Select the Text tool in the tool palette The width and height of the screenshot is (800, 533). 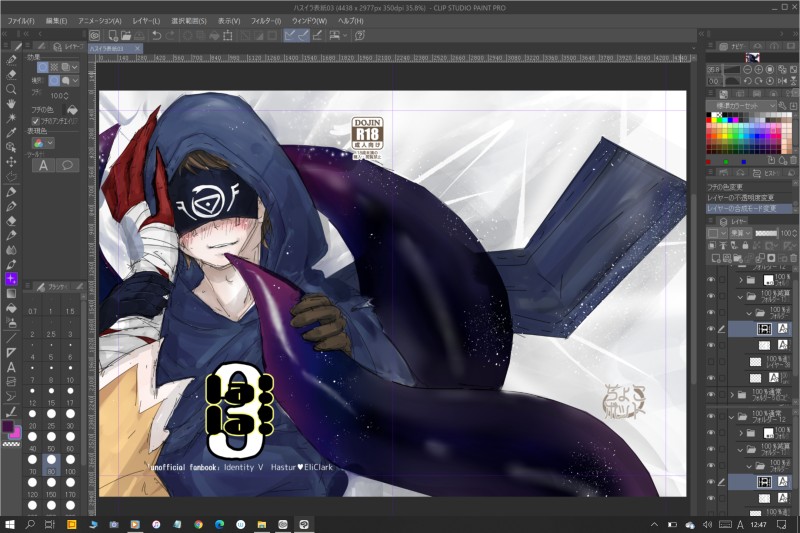pyautogui.click(x=11, y=367)
